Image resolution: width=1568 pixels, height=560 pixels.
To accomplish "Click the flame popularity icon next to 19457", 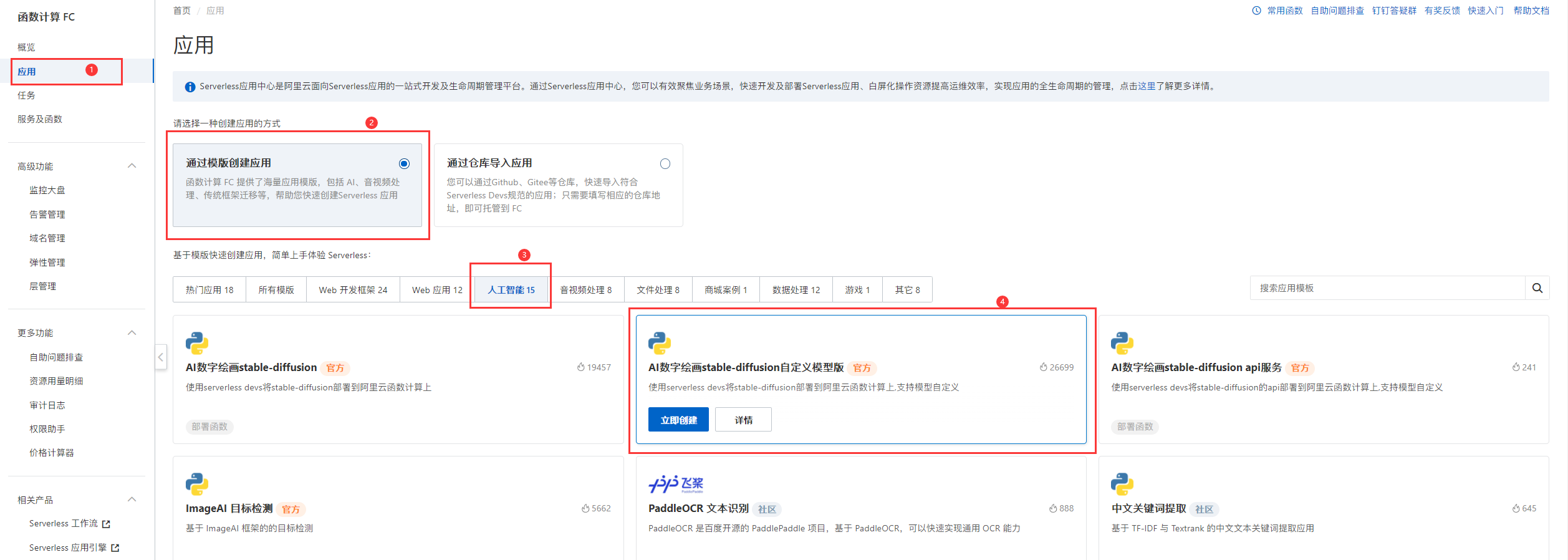I will tap(580, 367).
